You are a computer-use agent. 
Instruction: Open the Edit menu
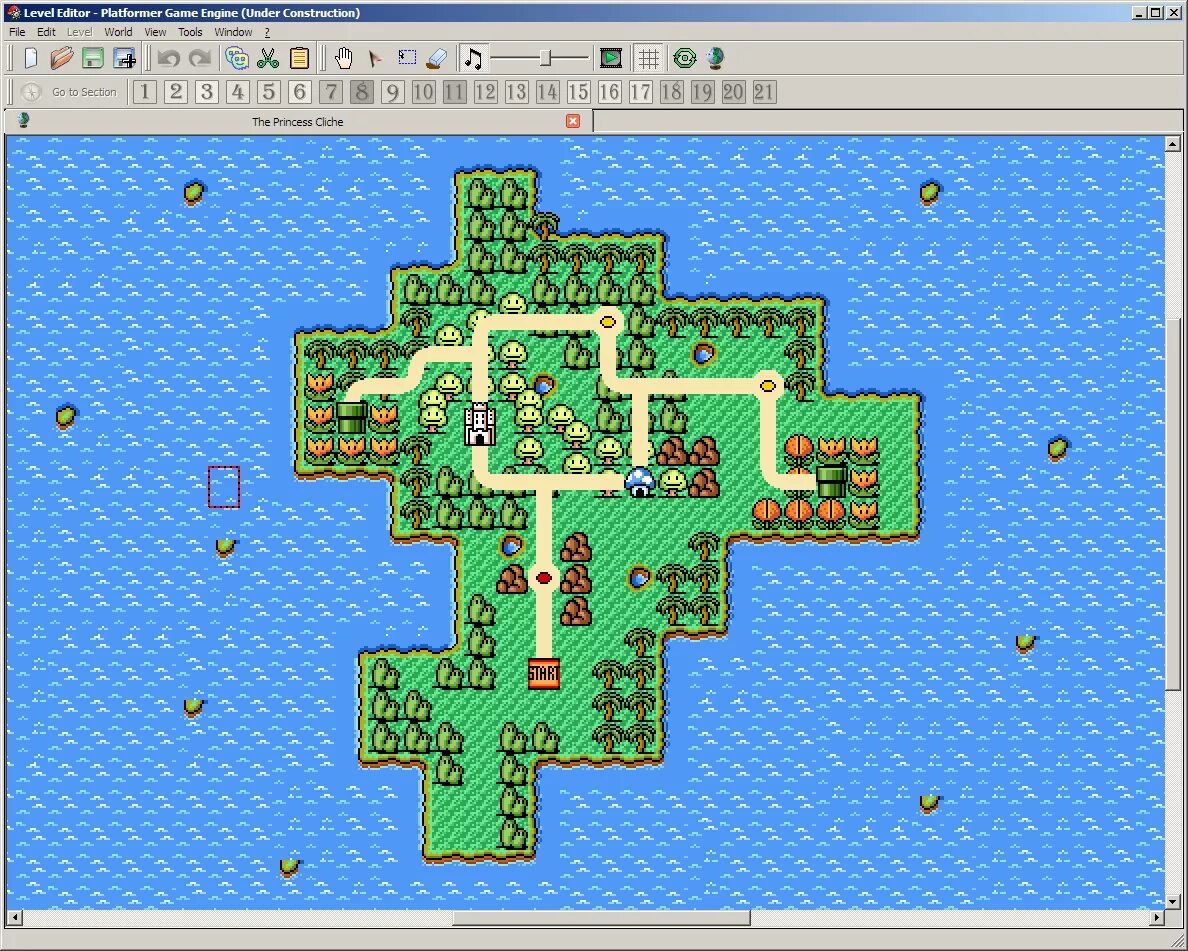(46, 32)
